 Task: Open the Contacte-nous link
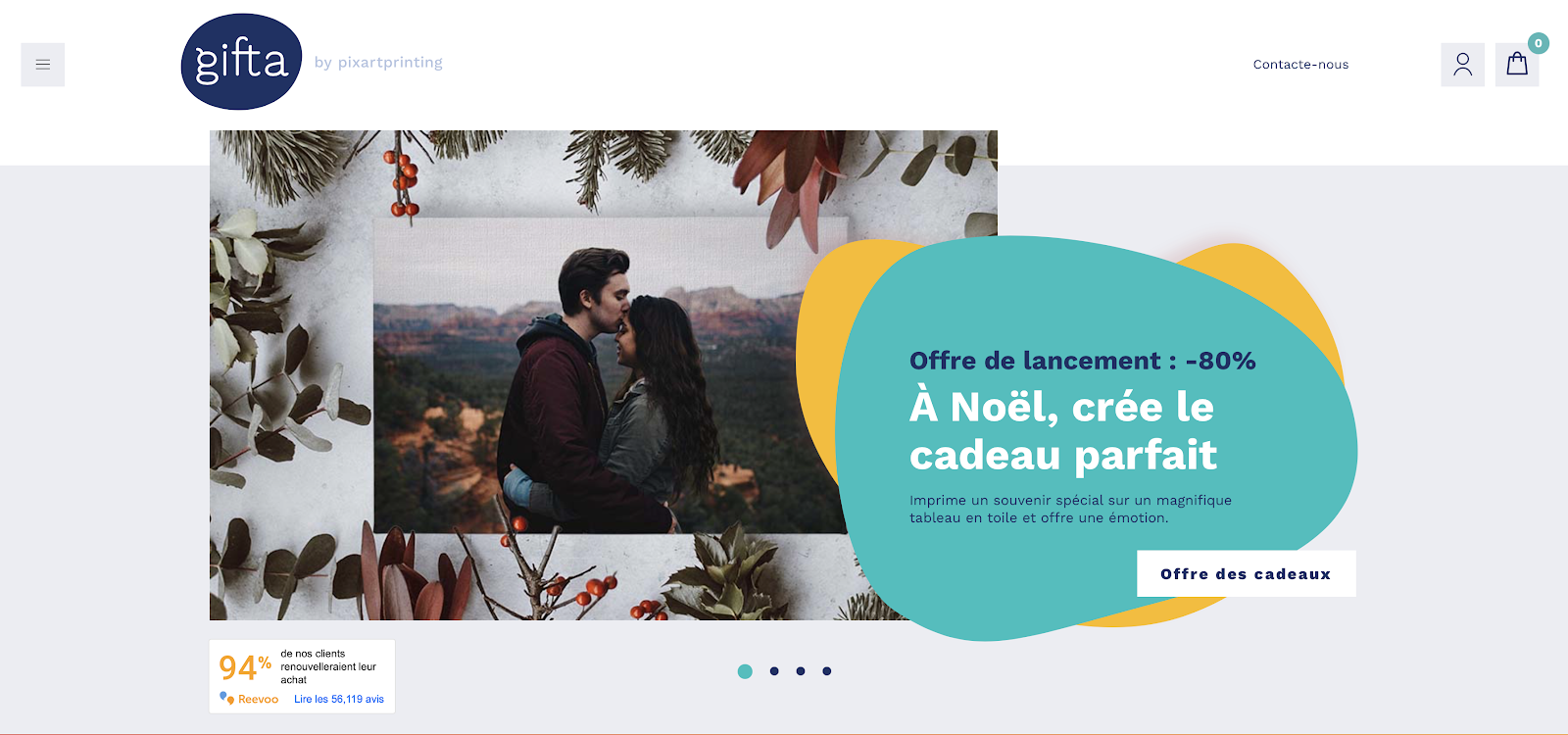[x=1300, y=65]
